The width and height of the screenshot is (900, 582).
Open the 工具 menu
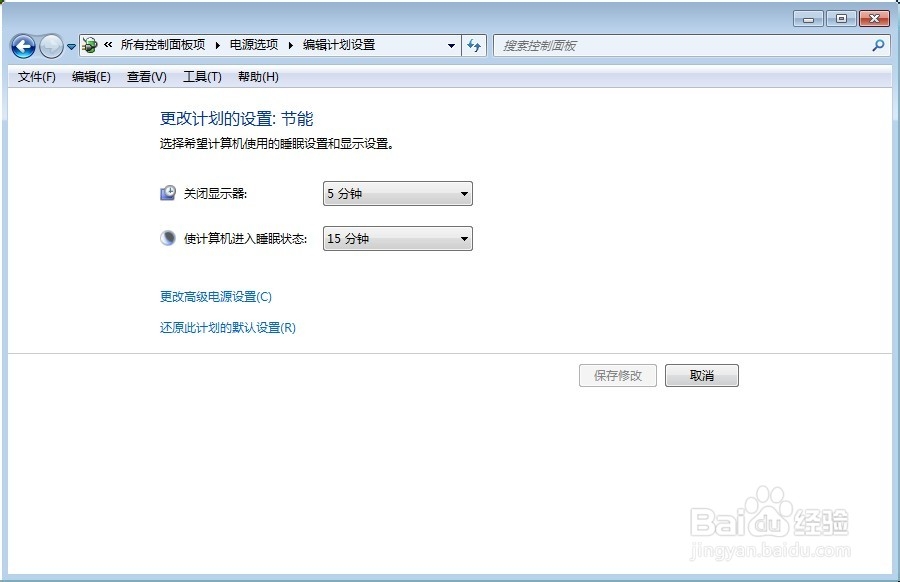[x=202, y=76]
